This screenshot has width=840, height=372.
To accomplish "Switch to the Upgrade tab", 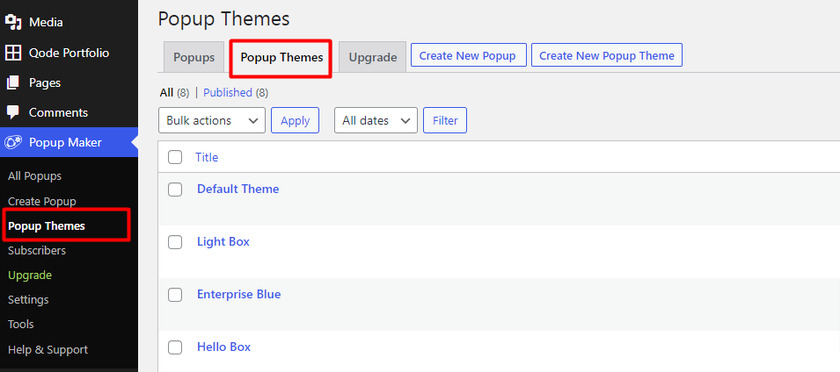I will [373, 57].
